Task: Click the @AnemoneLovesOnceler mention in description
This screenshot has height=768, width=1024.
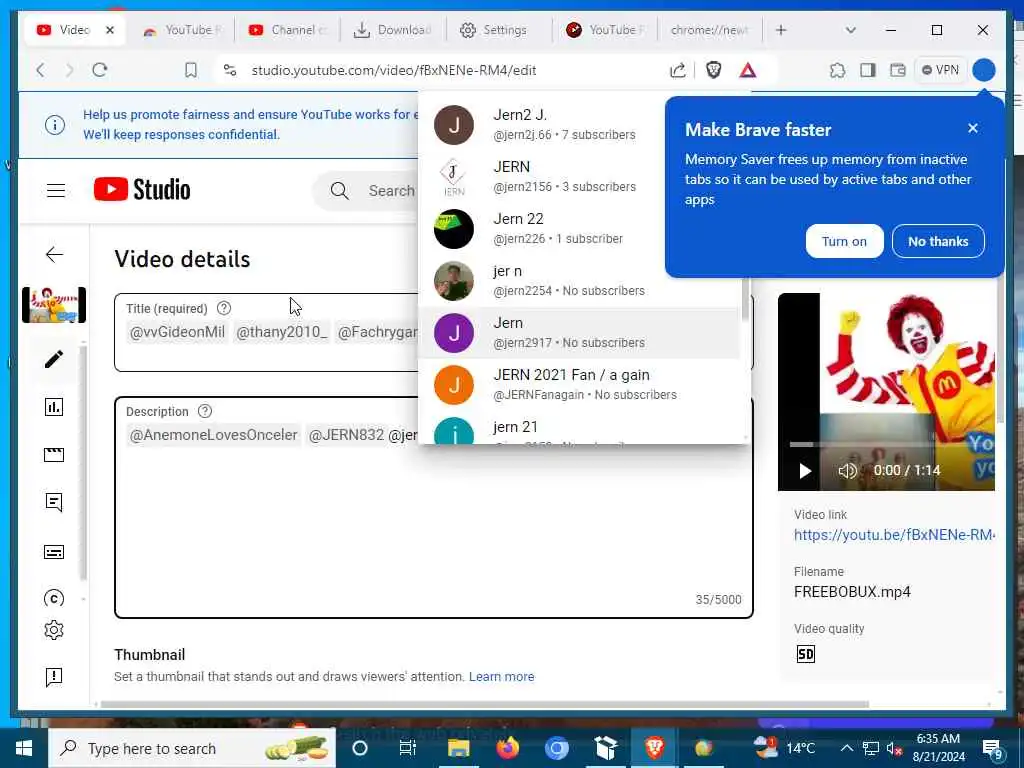Action: tap(214, 435)
